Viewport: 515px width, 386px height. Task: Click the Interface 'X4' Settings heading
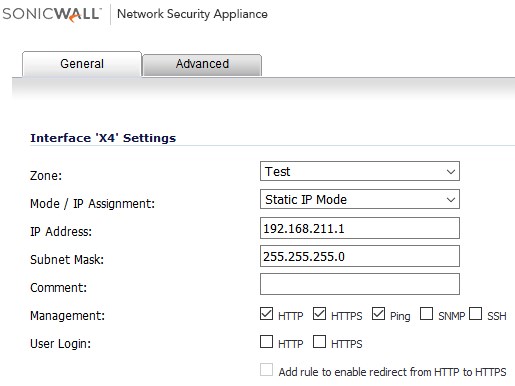click(103, 138)
